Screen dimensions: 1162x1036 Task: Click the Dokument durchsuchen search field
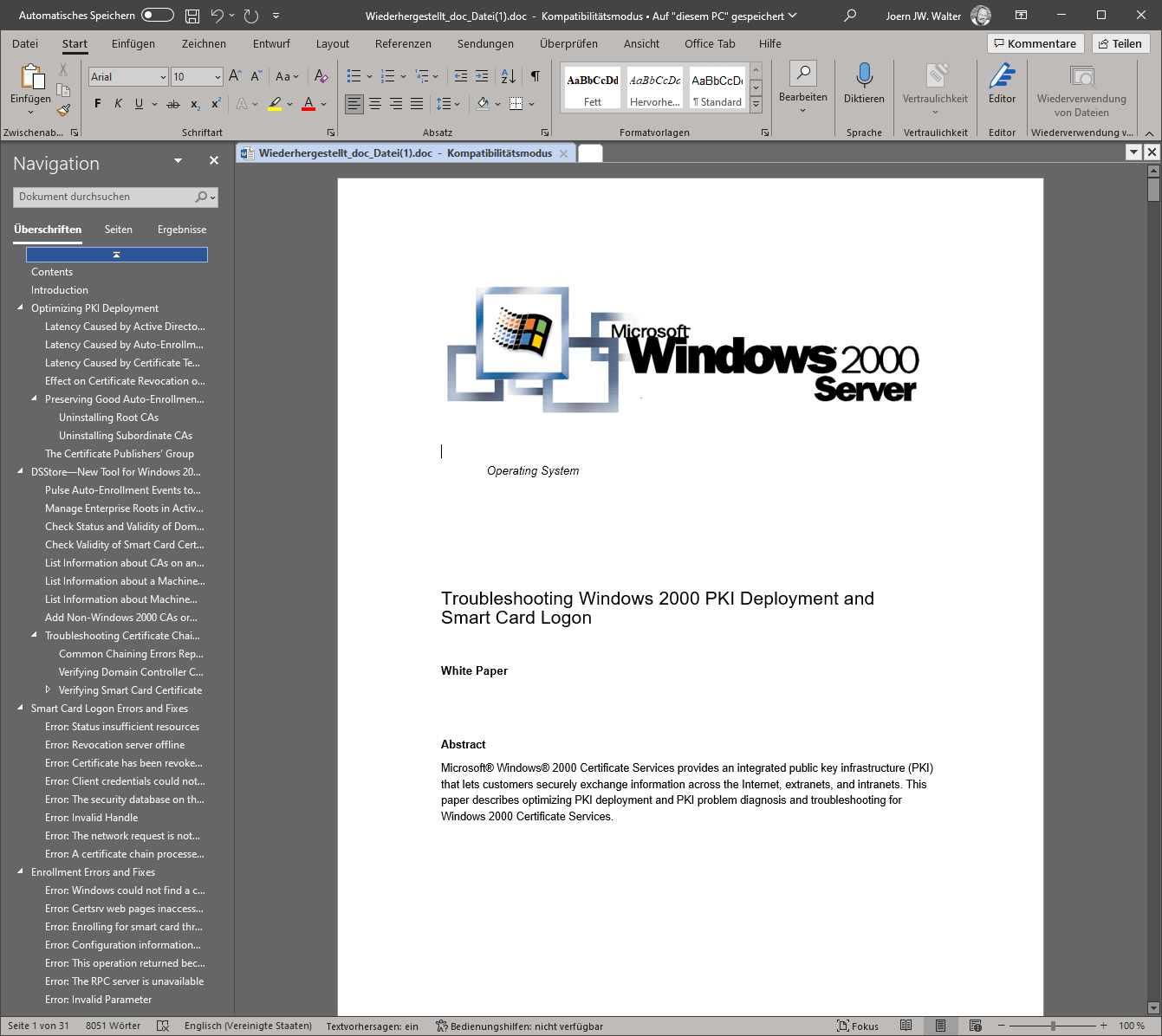(x=104, y=197)
